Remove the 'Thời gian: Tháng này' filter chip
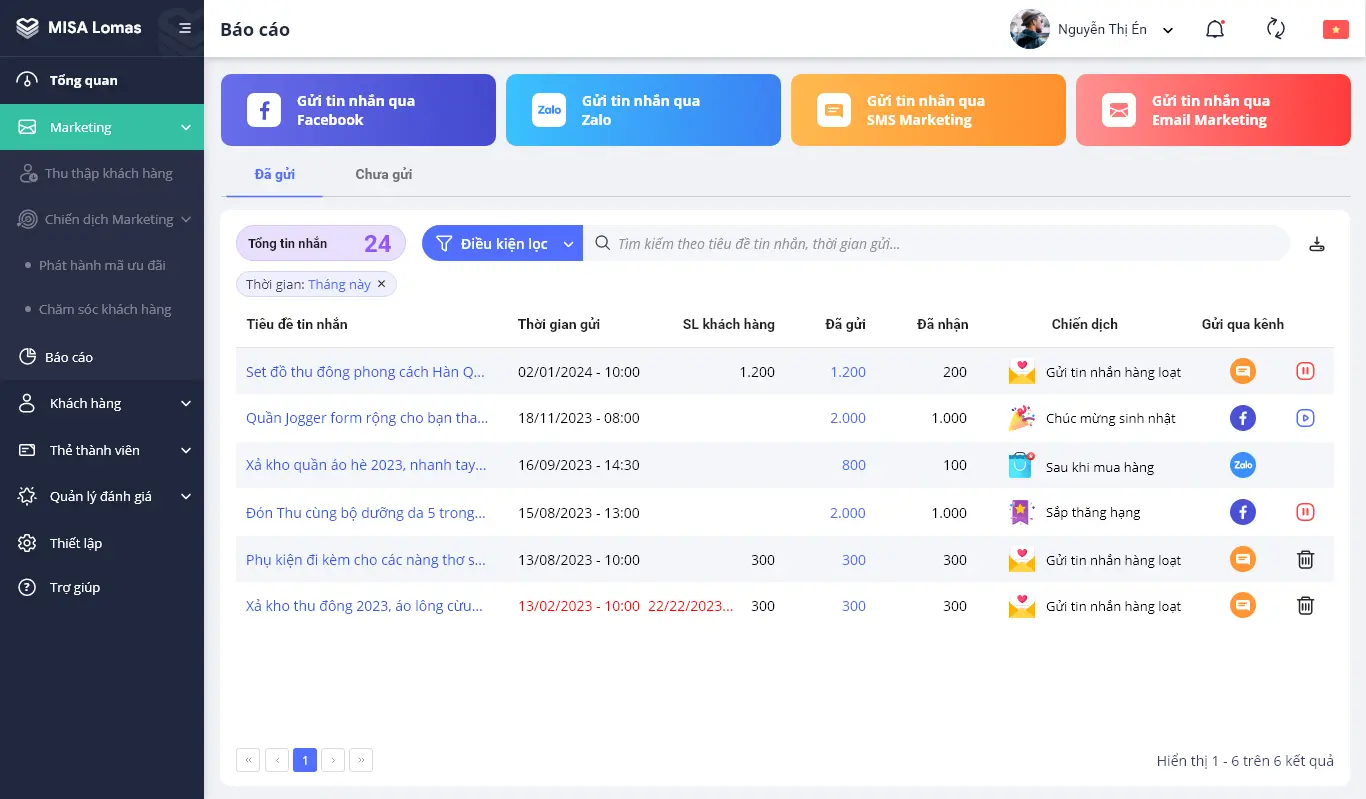This screenshot has width=1366, height=799. coord(381,284)
